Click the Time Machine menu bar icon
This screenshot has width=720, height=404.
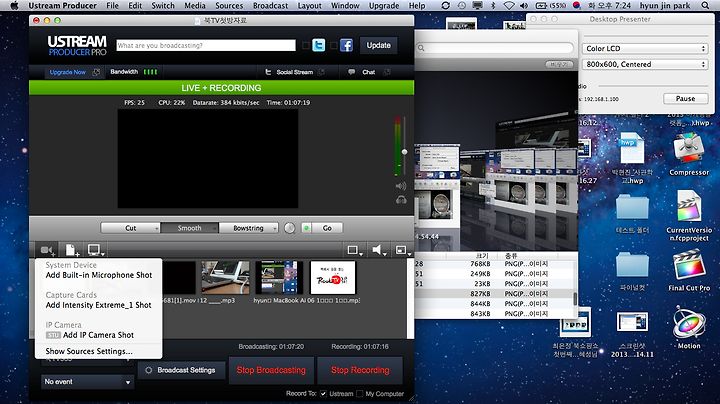click(x=461, y=6)
